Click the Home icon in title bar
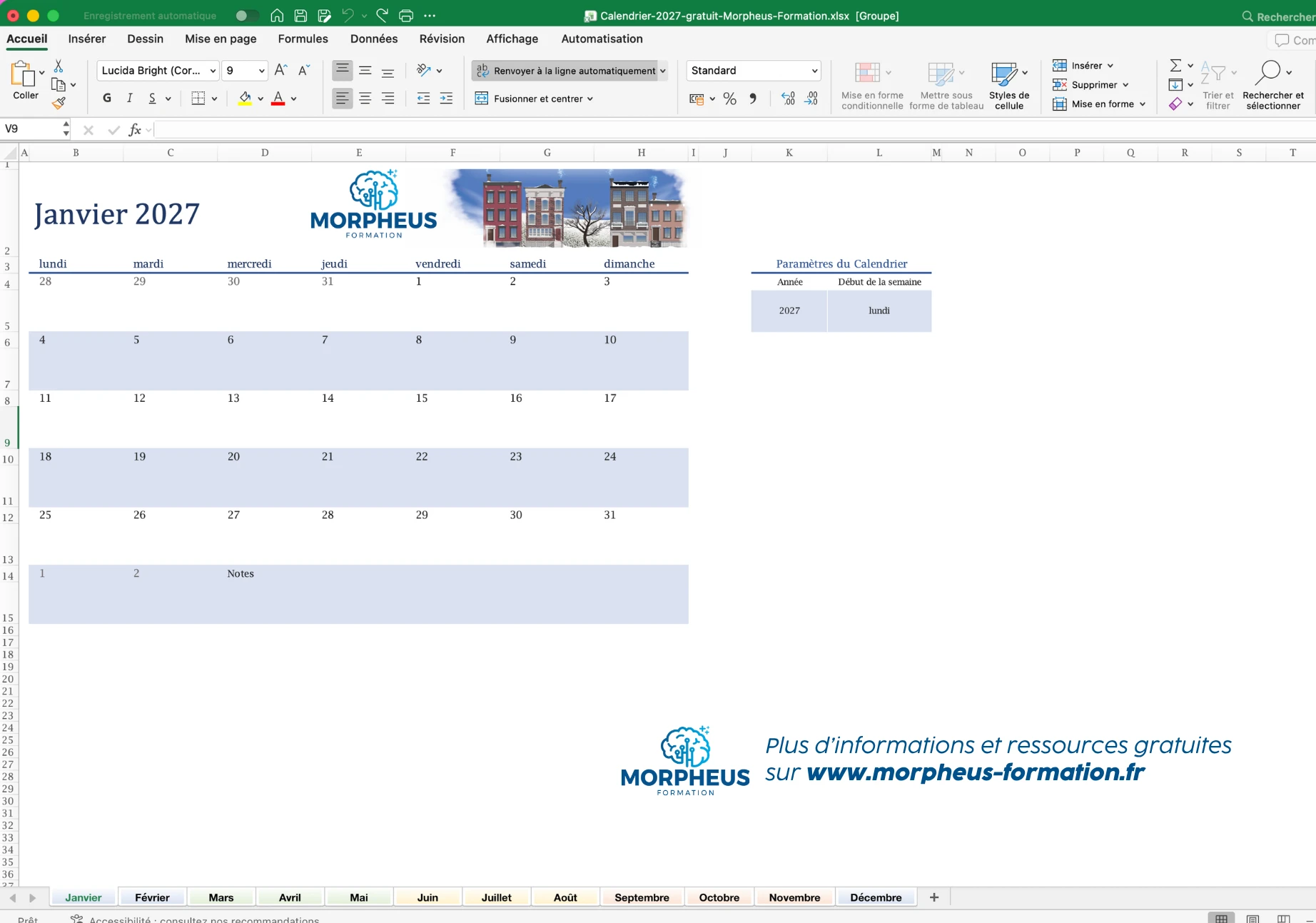The width and height of the screenshot is (1316, 923). coord(277,16)
